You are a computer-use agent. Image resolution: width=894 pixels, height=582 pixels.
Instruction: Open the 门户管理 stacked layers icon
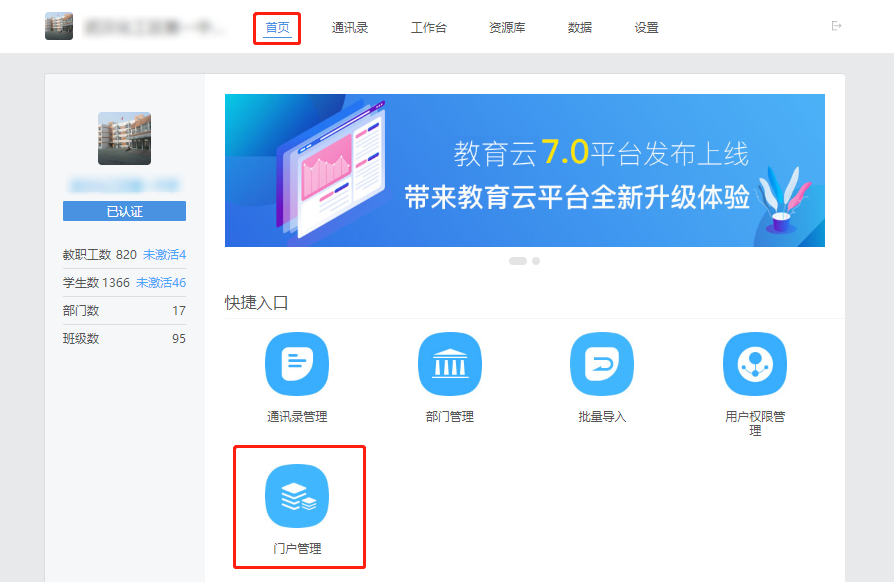(x=297, y=496)
